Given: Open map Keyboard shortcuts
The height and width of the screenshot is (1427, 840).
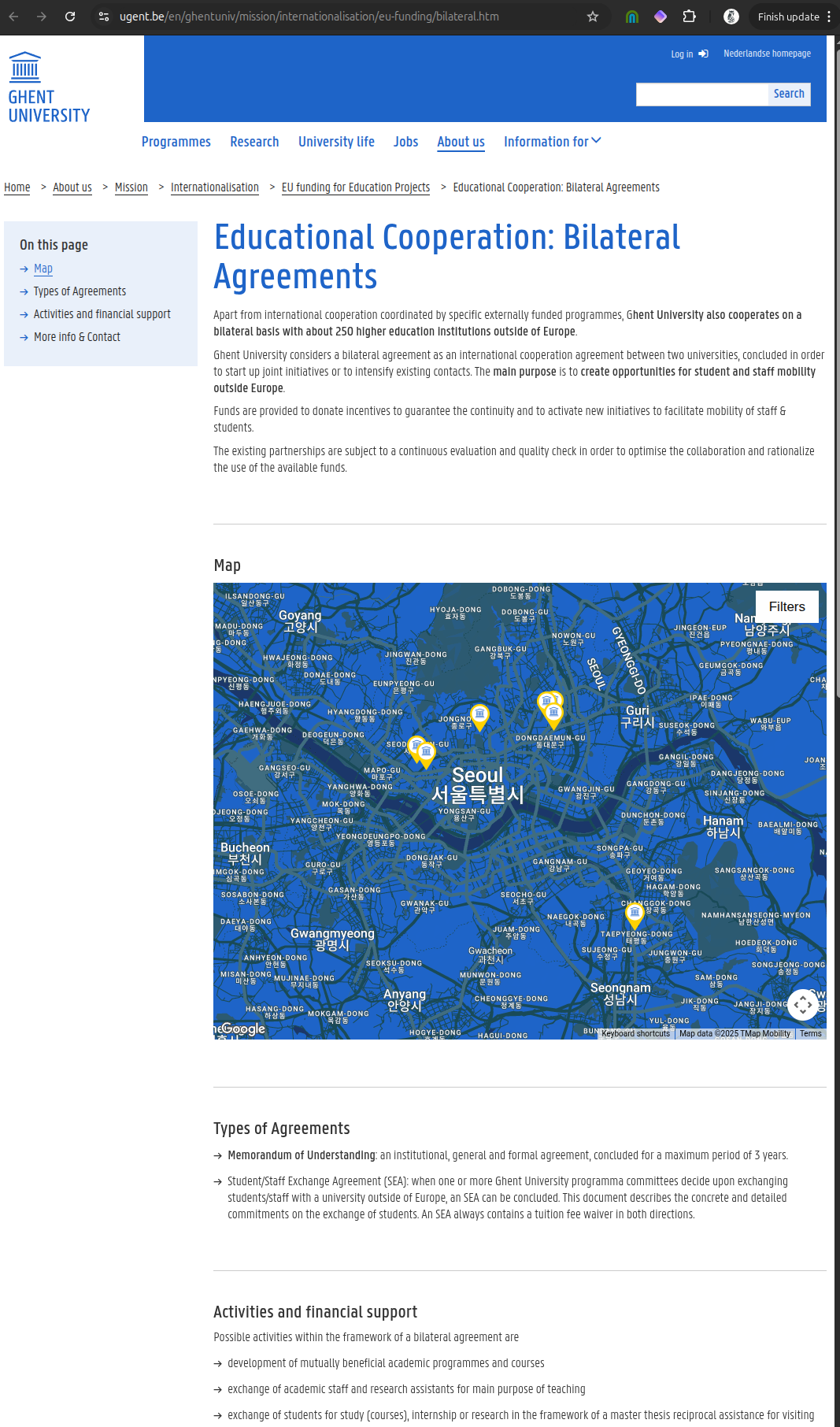Looking at the screenshot, I should click(x=635, y=1034).
